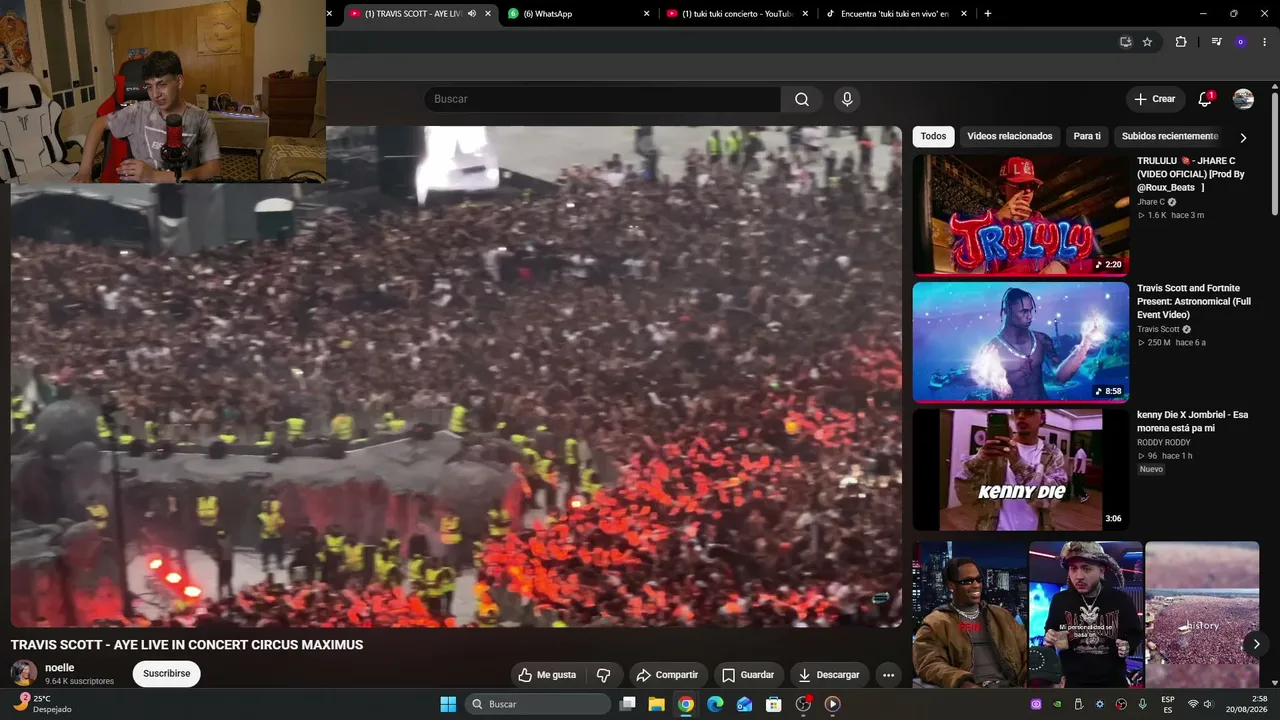Open Outlook from the taskbar
This screenshot has width=1280, height=720.
[744, 704]
